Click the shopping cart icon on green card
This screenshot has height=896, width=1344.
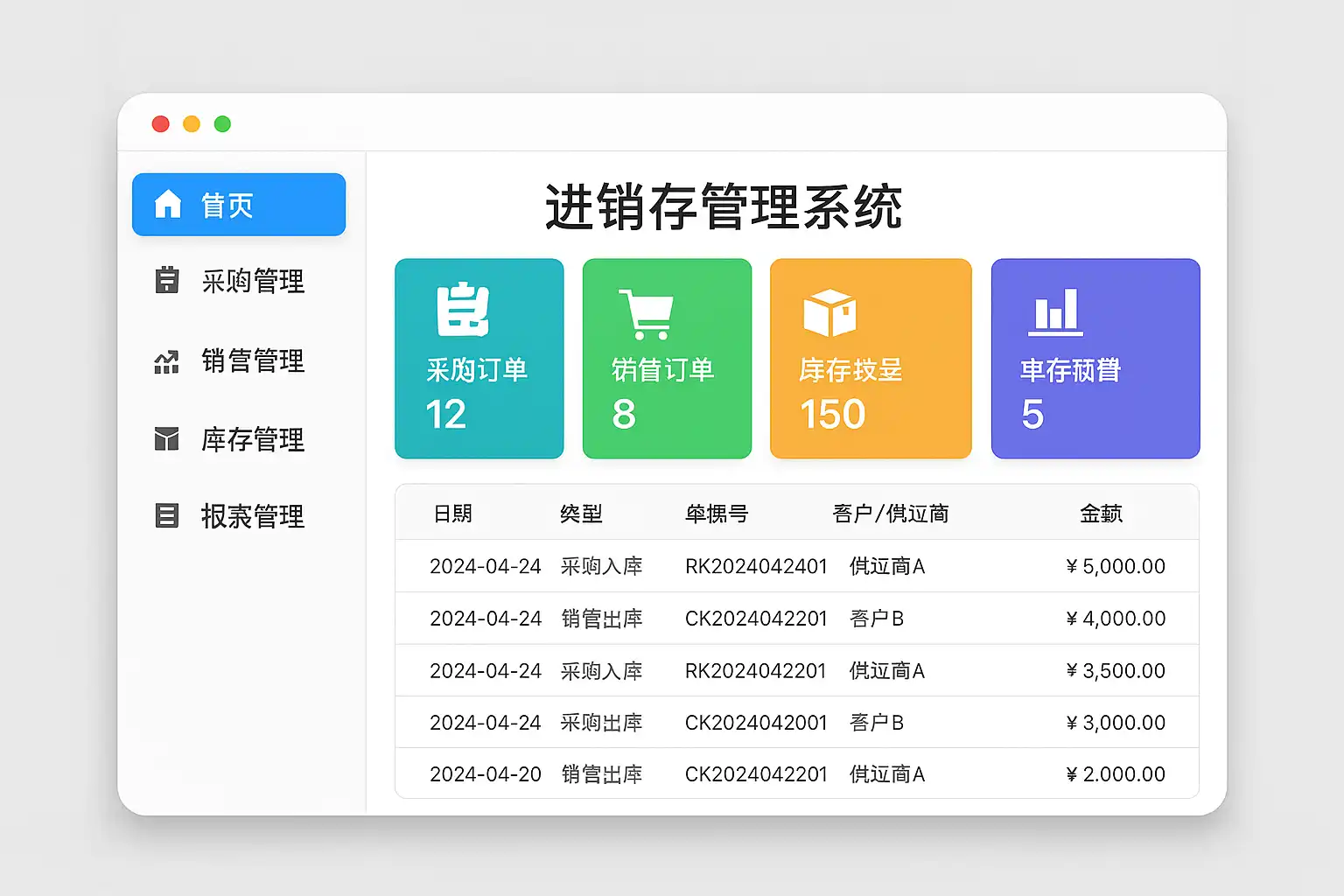click(x=647, y=314)
